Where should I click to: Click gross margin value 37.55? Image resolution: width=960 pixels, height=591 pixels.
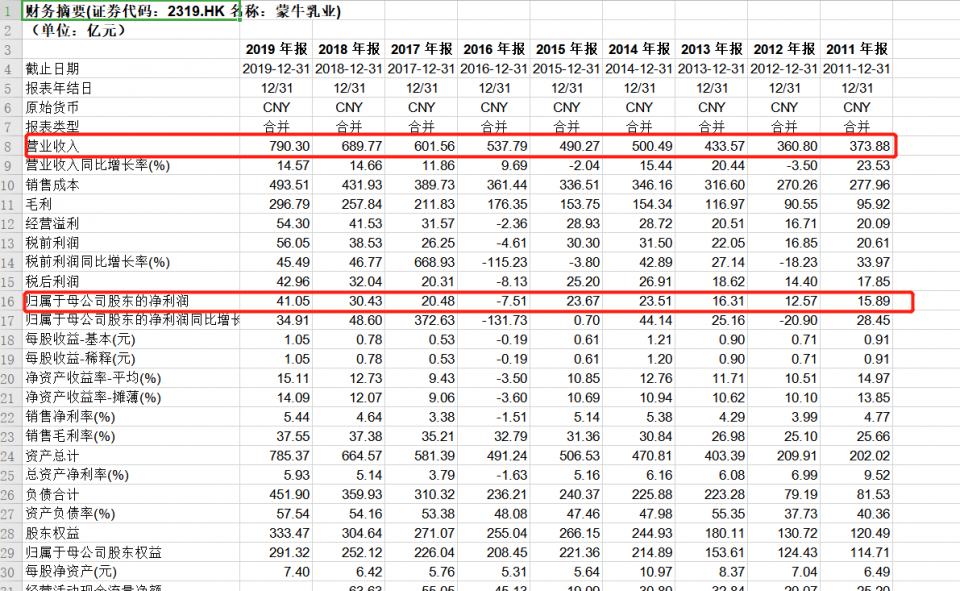[x=293, y=437]
